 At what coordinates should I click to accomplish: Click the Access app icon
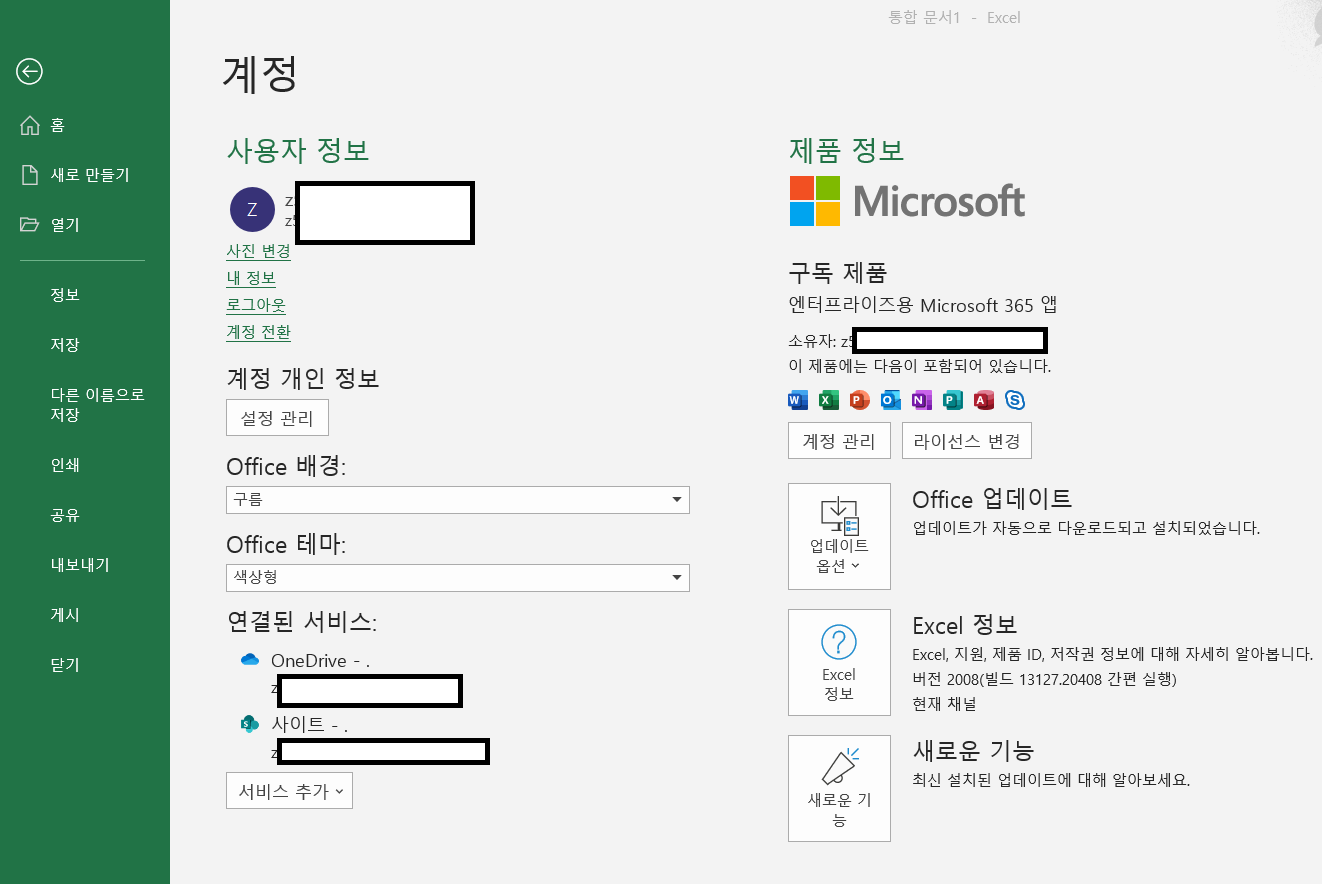coord(984,400)
